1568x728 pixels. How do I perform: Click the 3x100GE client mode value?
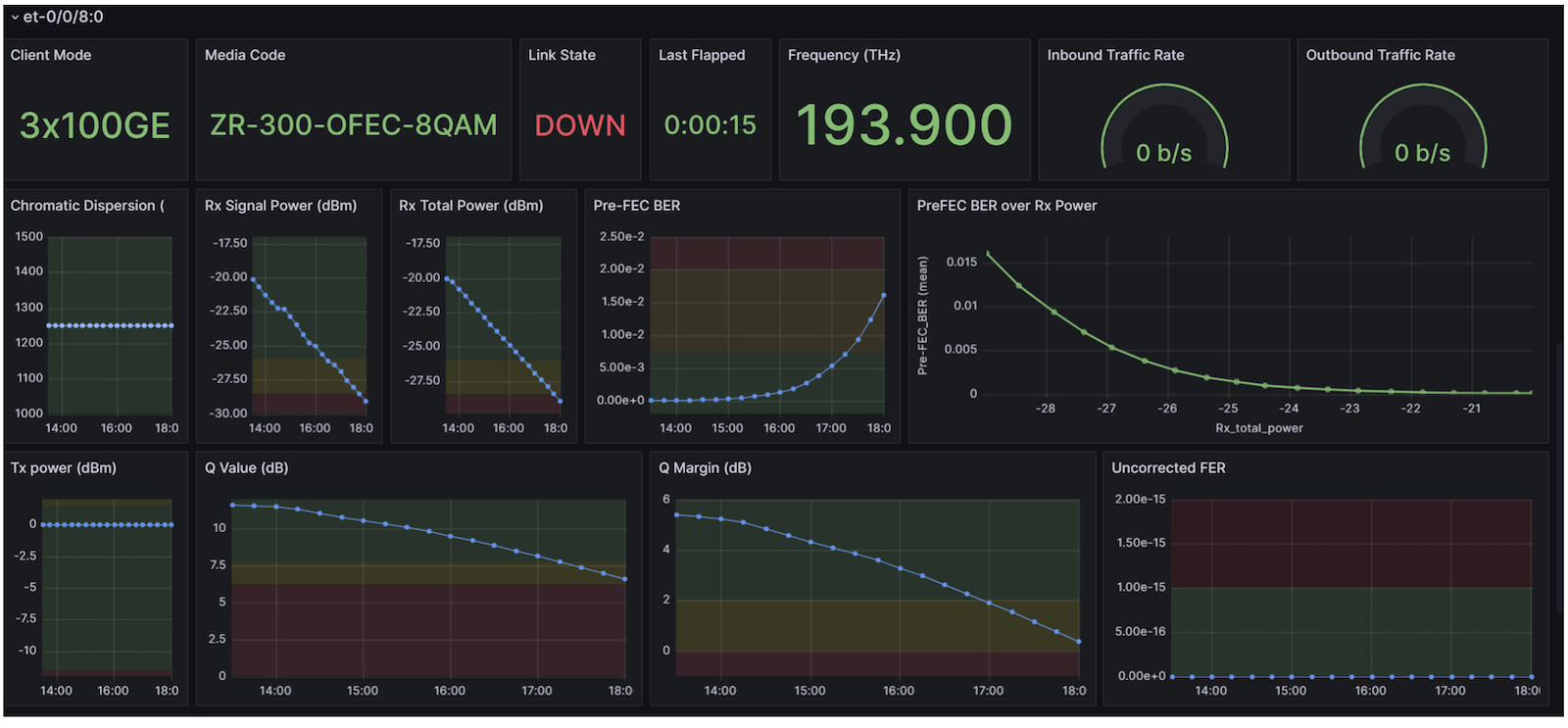tap(95, 125)
